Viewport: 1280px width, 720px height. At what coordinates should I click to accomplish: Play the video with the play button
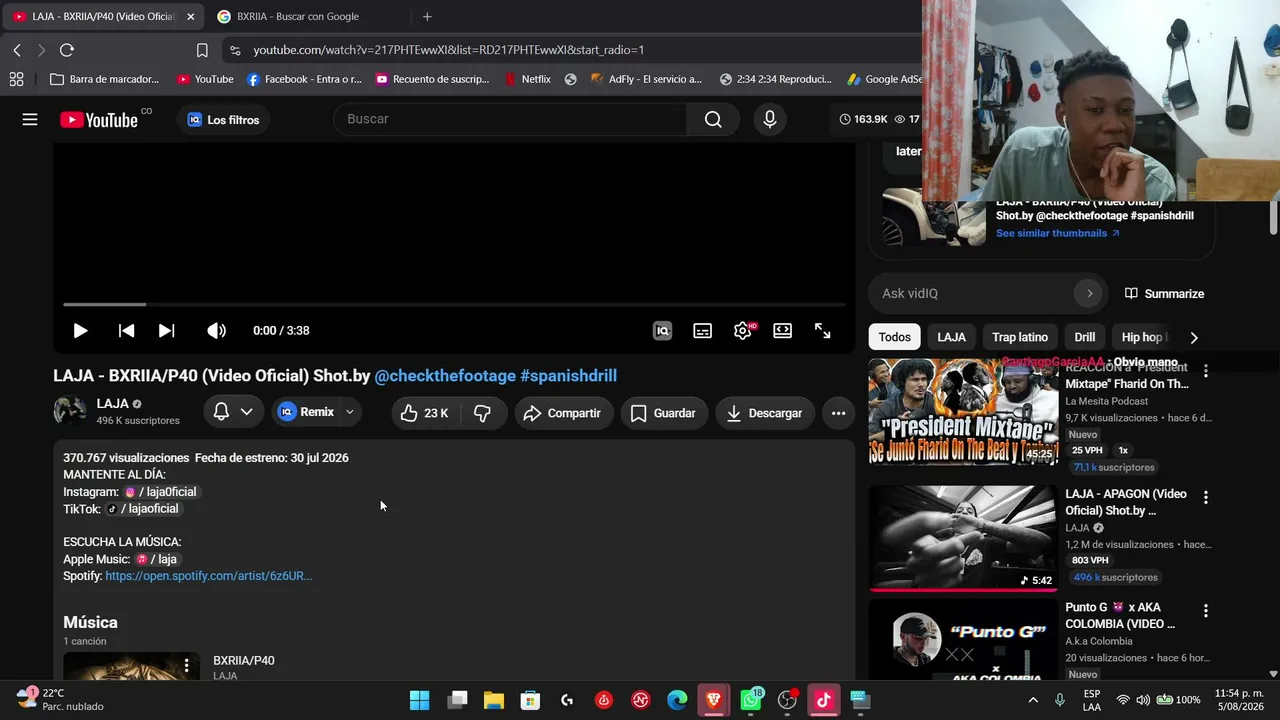tap(80, 331)
